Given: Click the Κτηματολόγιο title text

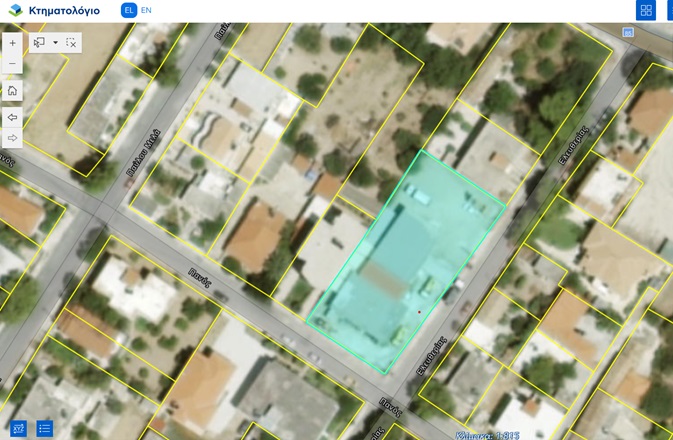Looking at the screenshot, I should point(64,11).
